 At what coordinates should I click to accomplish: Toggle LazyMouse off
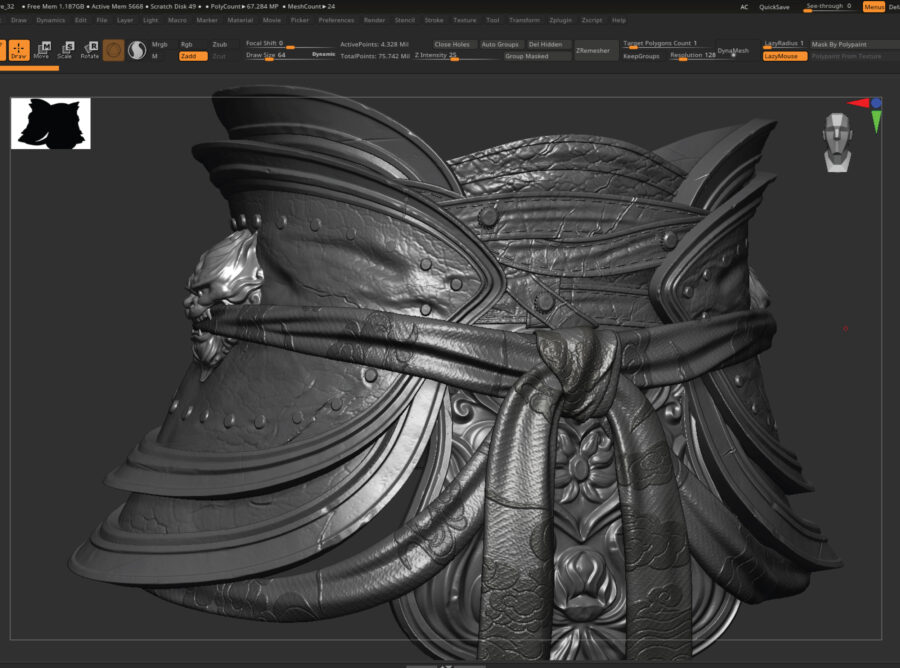point(784,56)
